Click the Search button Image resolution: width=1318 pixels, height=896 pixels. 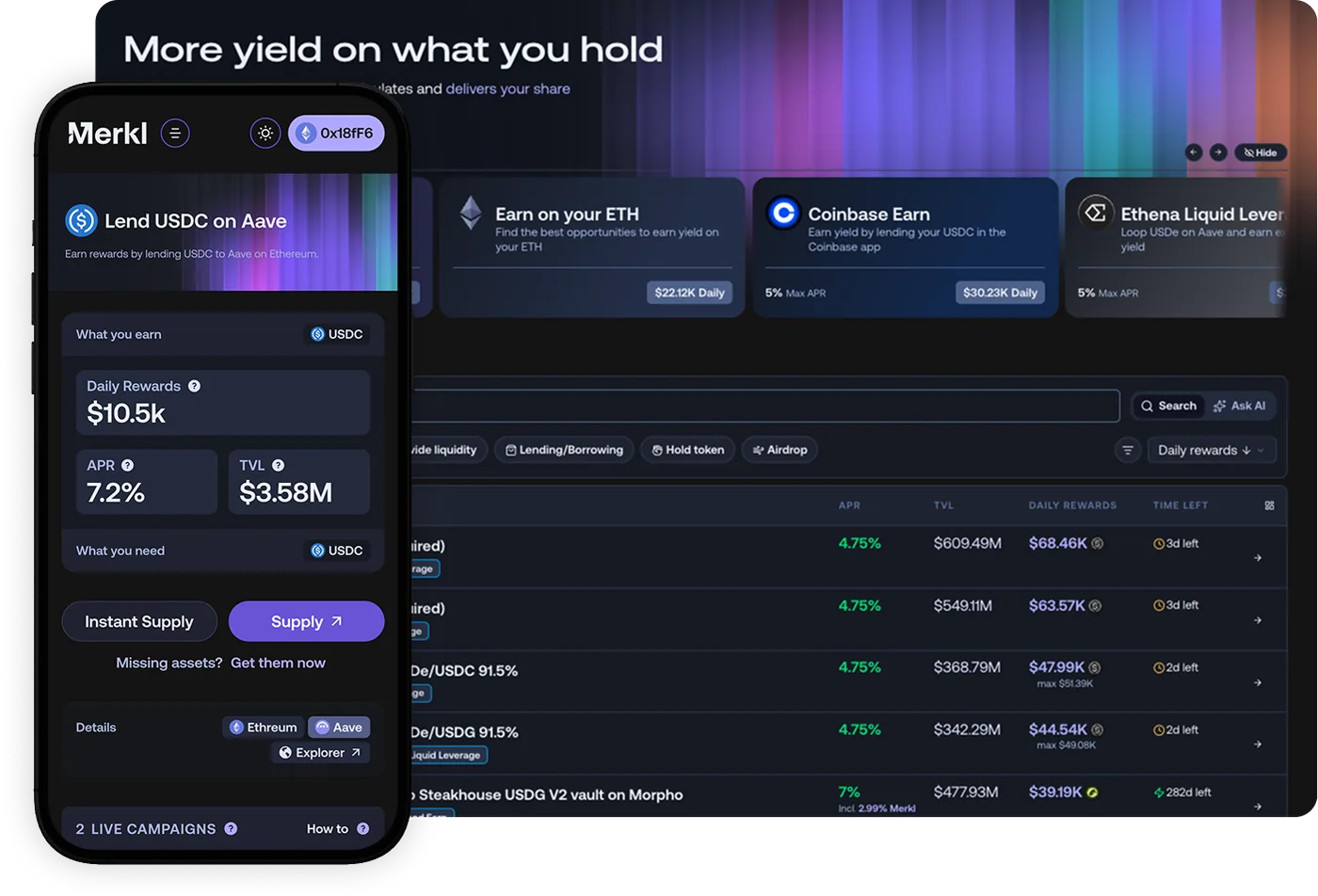[1168, 406]
